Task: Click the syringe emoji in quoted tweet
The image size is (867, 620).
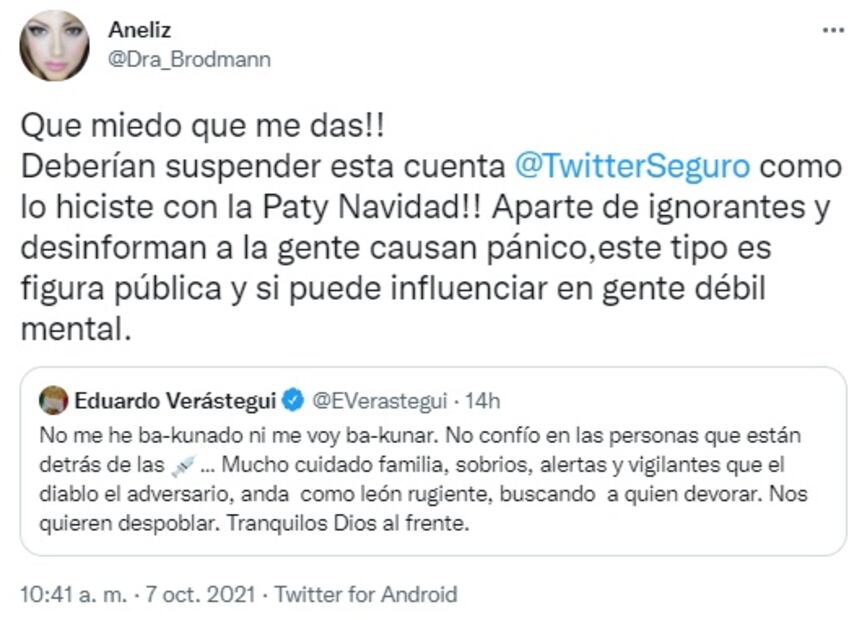Action: (182, 466)
